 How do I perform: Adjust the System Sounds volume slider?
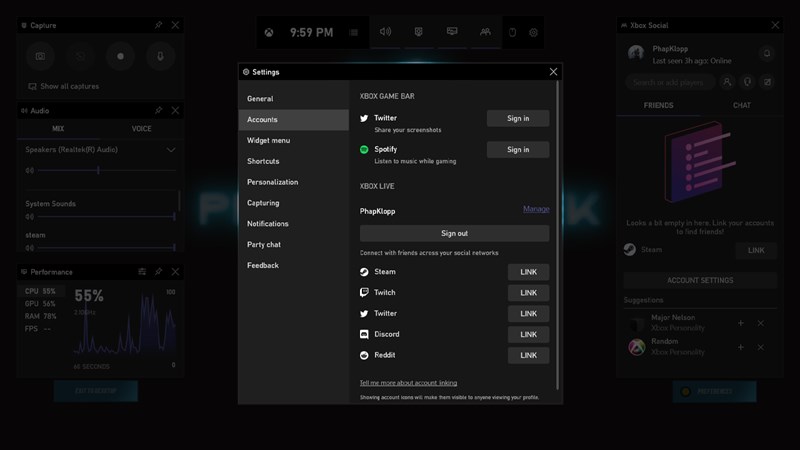click(x=107, y=217)
